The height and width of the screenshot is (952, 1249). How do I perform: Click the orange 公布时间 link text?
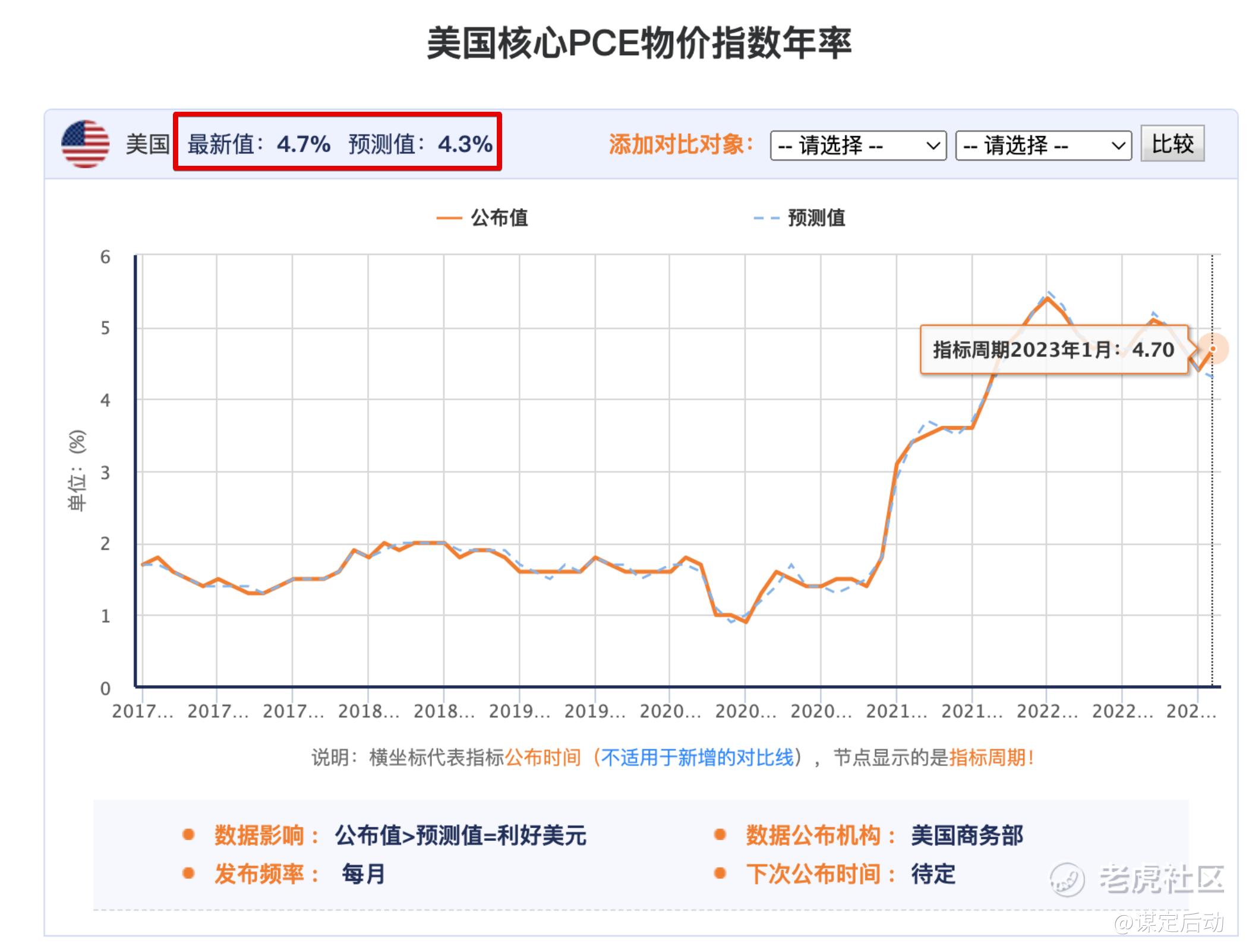pos(543,758)
